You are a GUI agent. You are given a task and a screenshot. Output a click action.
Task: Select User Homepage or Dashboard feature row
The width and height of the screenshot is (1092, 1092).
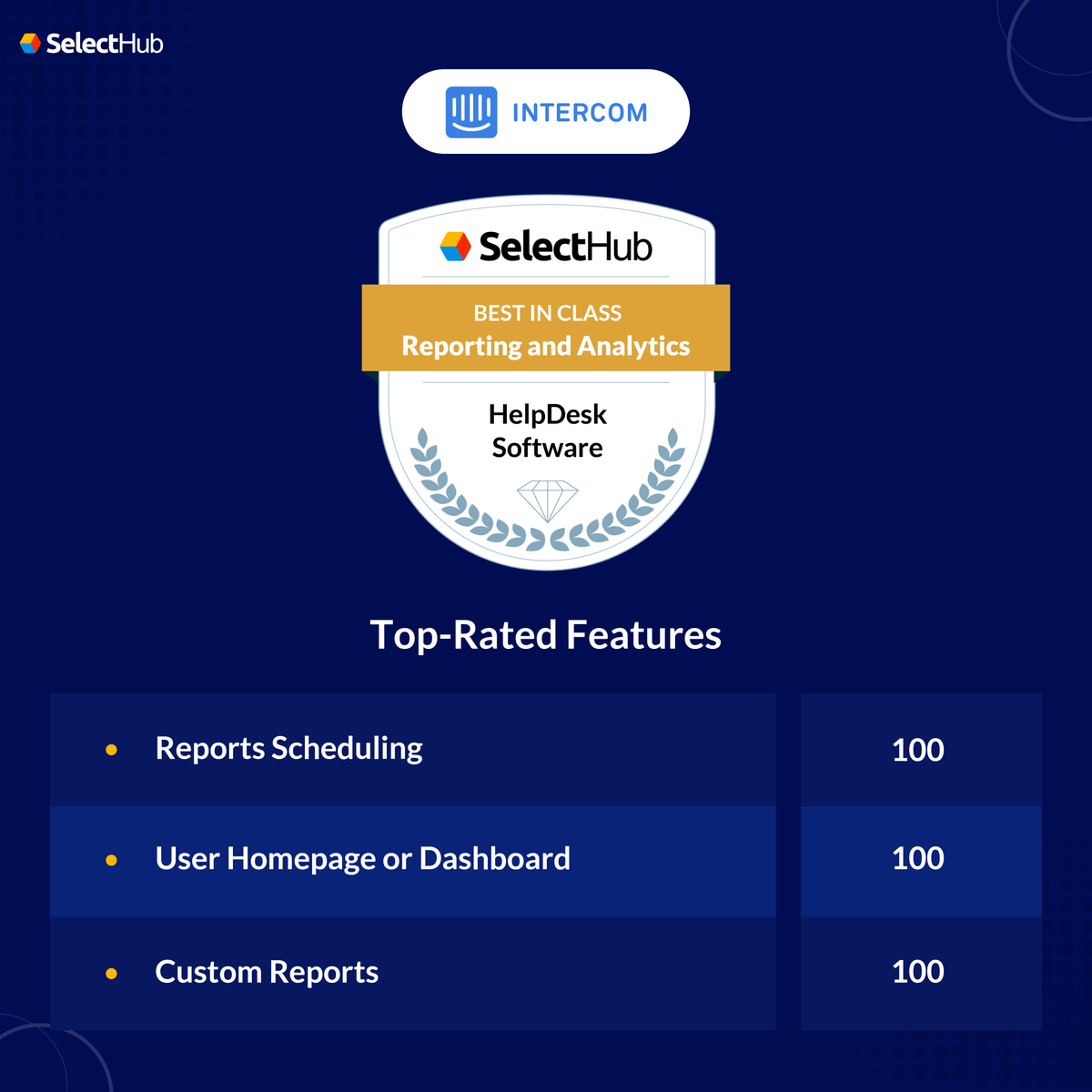(413, 861)
